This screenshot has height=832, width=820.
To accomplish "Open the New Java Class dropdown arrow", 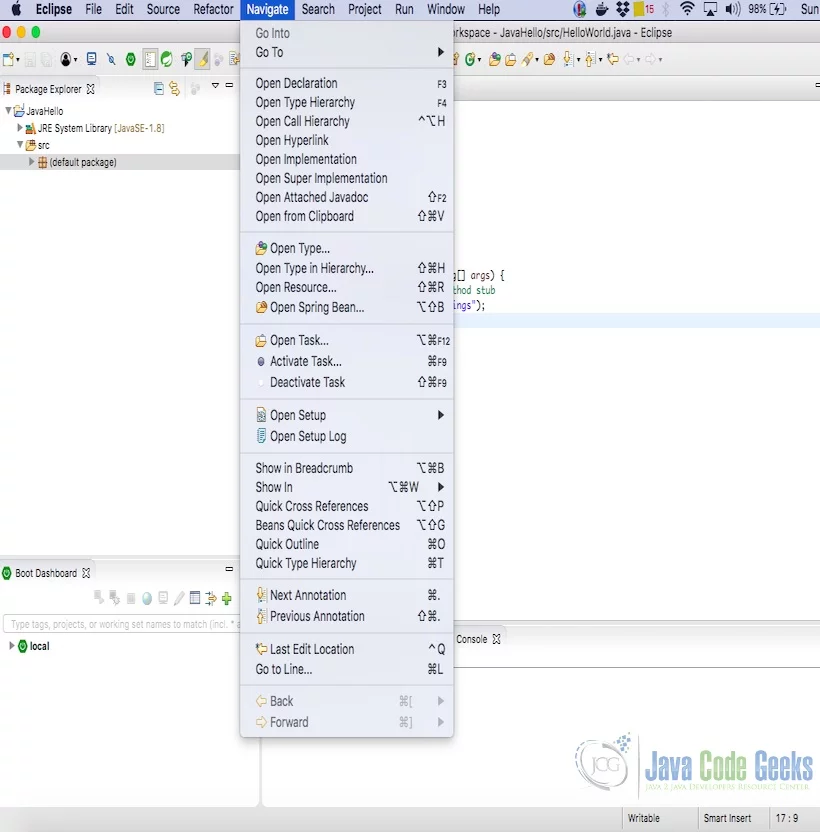I will click(479, 60).
